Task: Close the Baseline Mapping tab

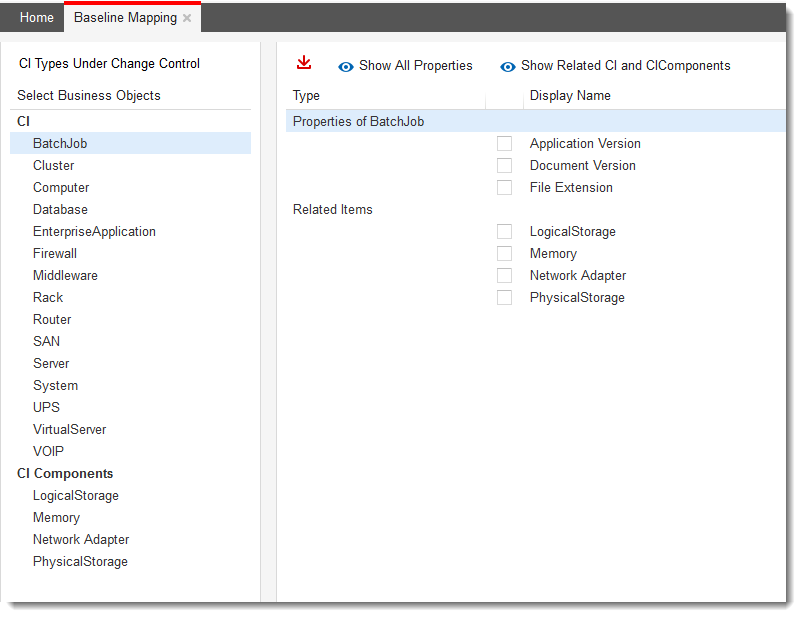Action: point(187,18)
